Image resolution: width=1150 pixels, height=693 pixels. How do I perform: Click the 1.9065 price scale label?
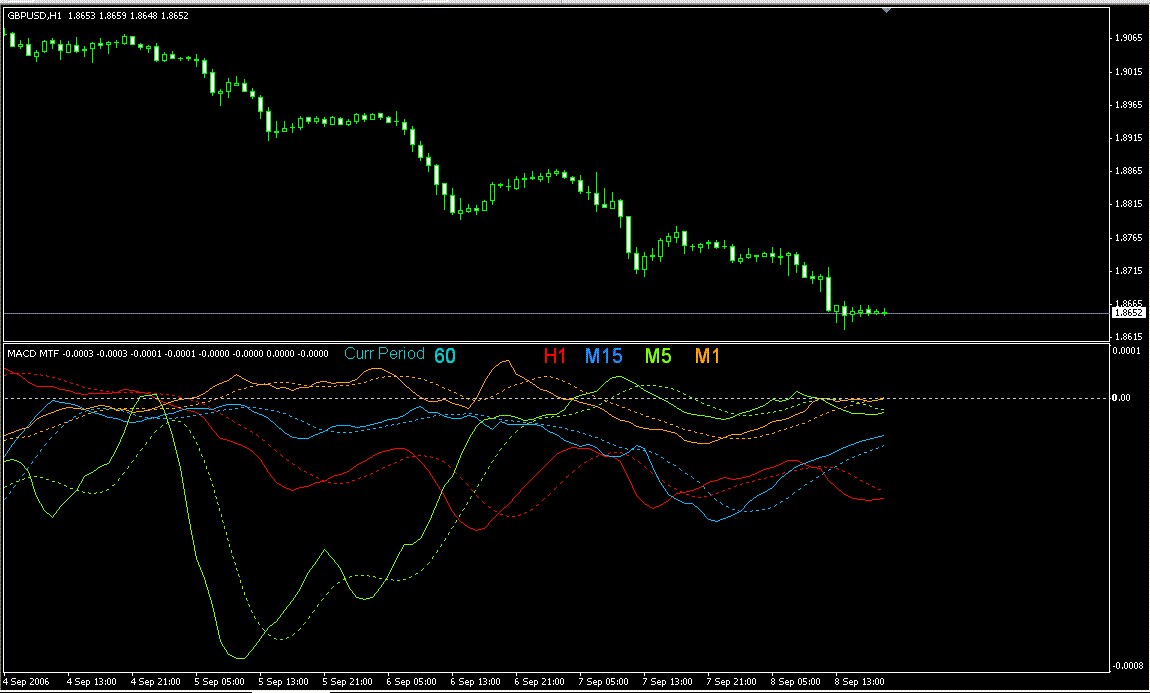1128,37
